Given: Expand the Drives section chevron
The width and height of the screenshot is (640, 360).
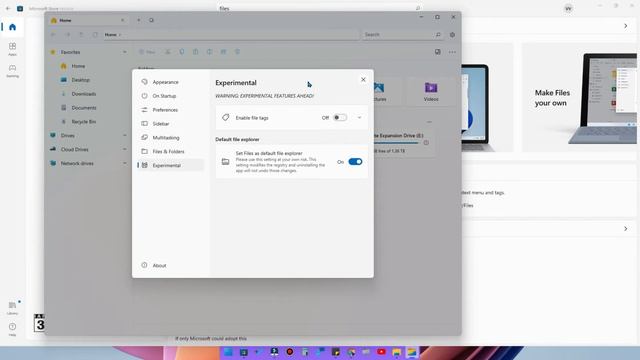Looking at the screenshot, I should 124,136.
